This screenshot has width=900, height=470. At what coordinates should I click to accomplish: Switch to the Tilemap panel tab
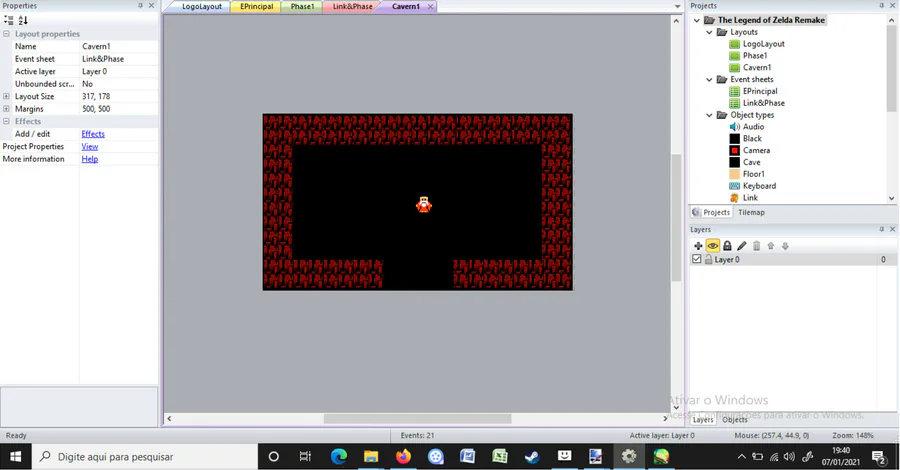751,212
